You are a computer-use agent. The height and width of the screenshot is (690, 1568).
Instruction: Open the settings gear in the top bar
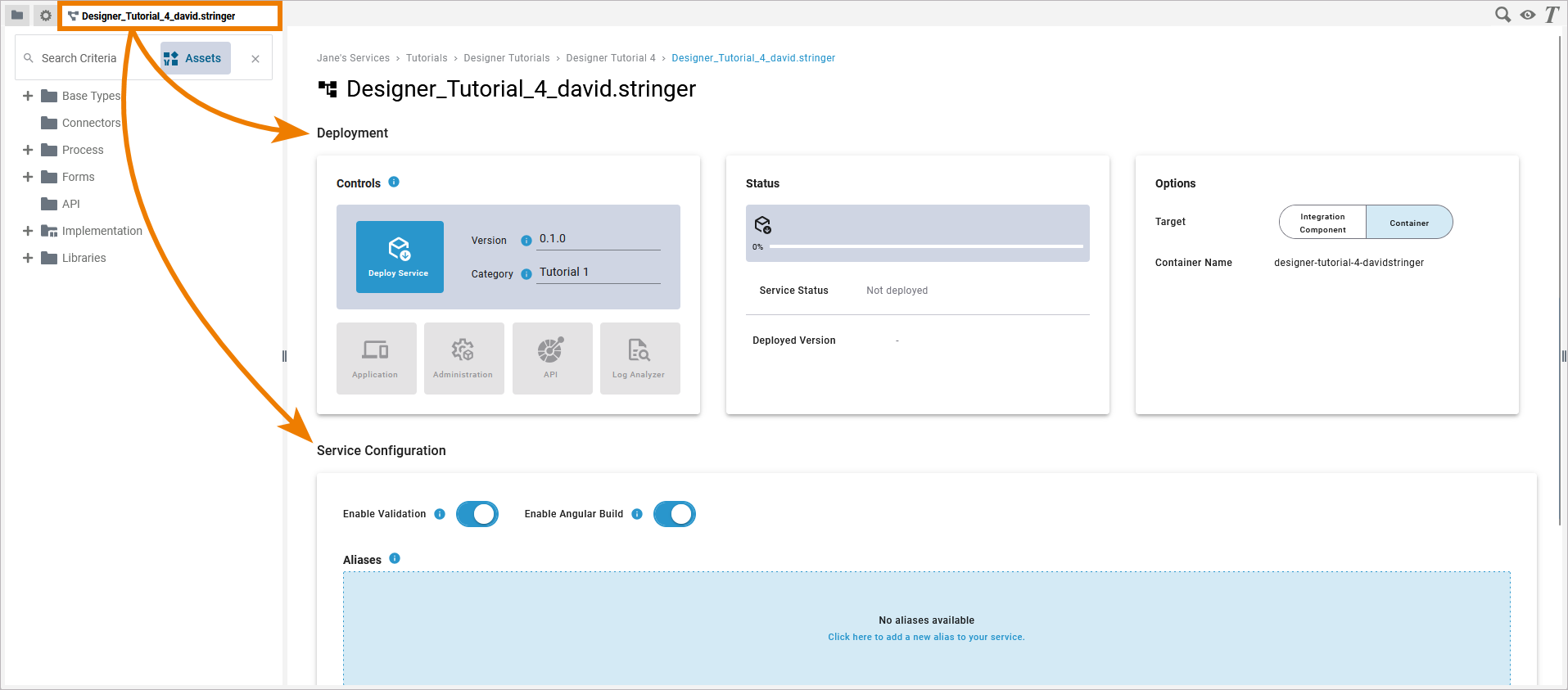(x=45, y=15)
